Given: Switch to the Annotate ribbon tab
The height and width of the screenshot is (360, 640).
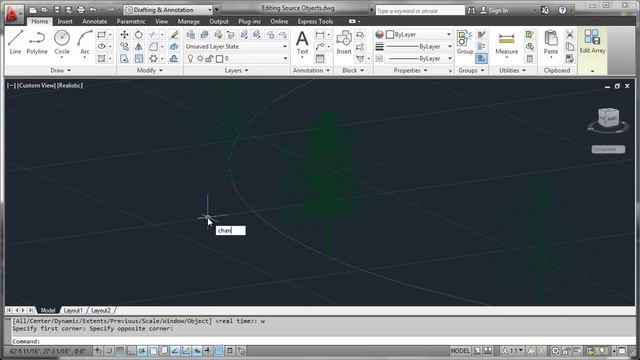Looking at the screenshot, I should [x=95, y=21].
